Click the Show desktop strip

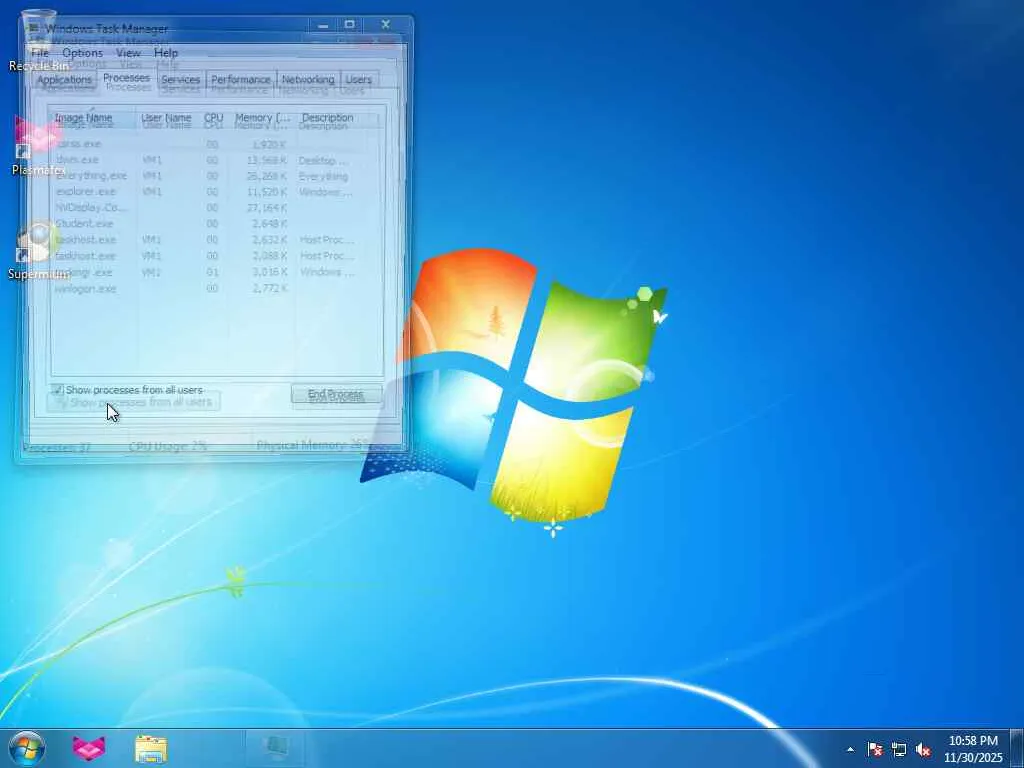pos(1017,748)
